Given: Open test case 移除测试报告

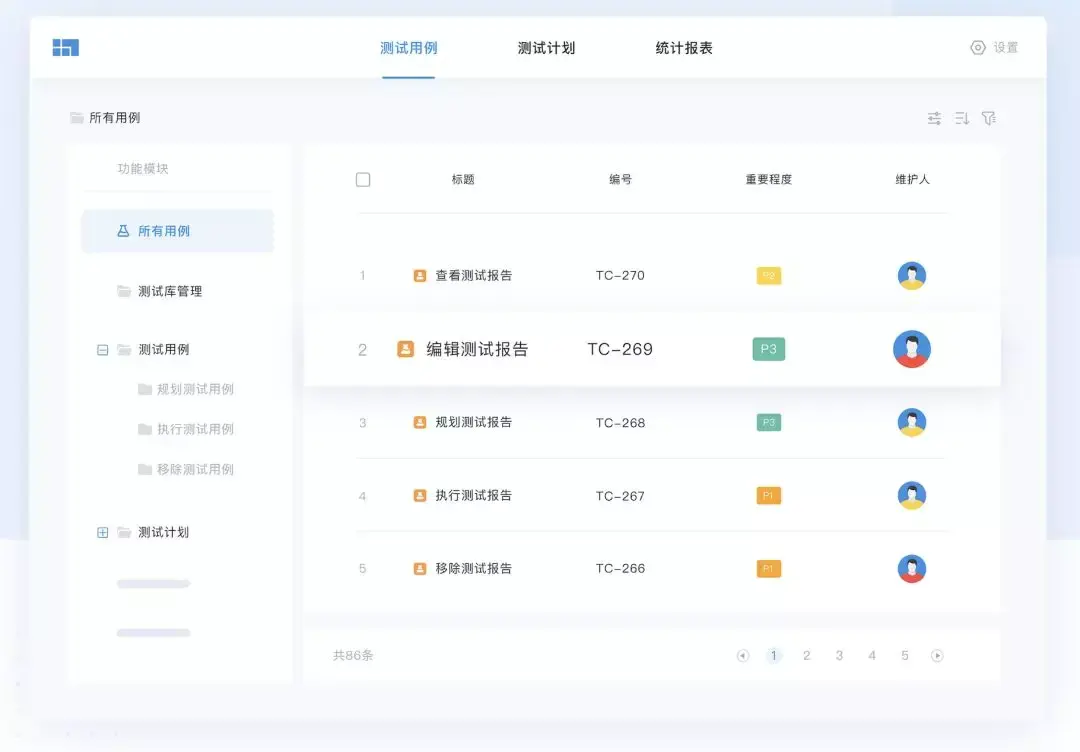Looking at the screenshot, I should click(474, 568).
